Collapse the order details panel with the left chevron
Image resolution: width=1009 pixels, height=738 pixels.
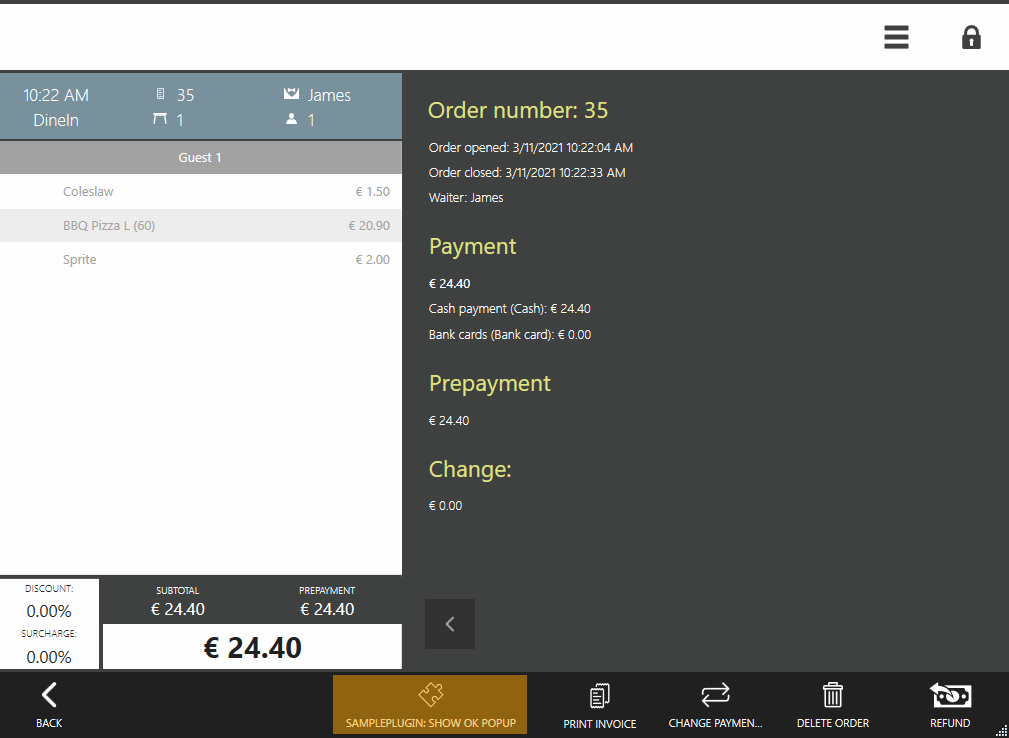click(x=449, y=623)
